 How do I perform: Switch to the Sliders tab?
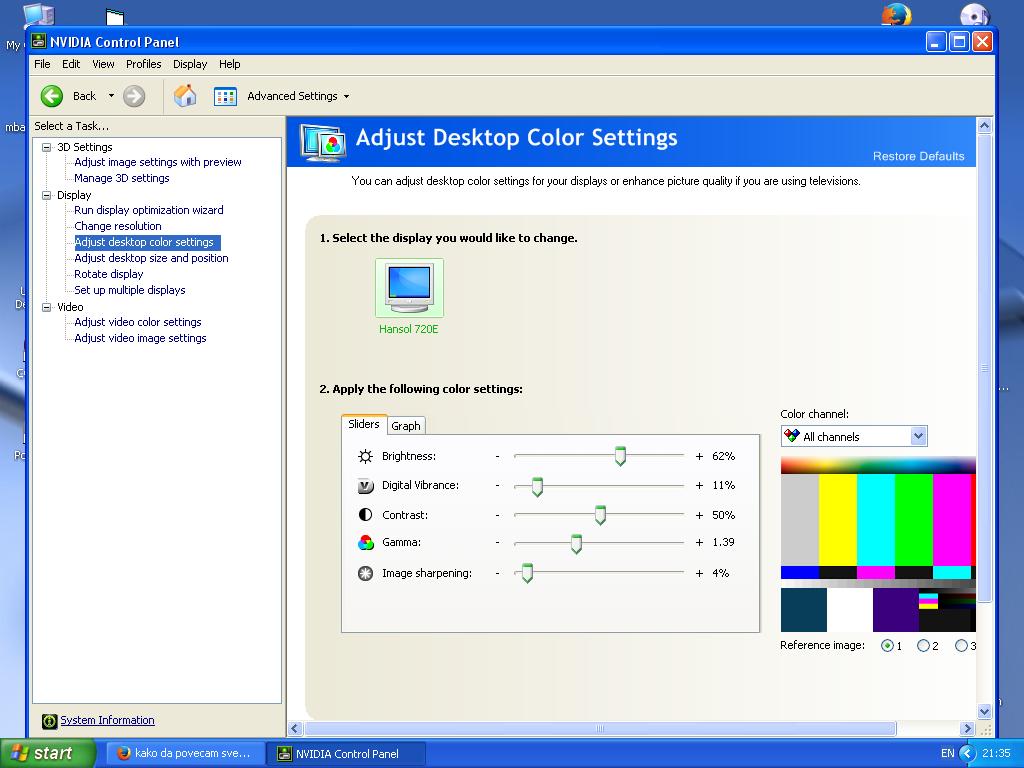364,424
